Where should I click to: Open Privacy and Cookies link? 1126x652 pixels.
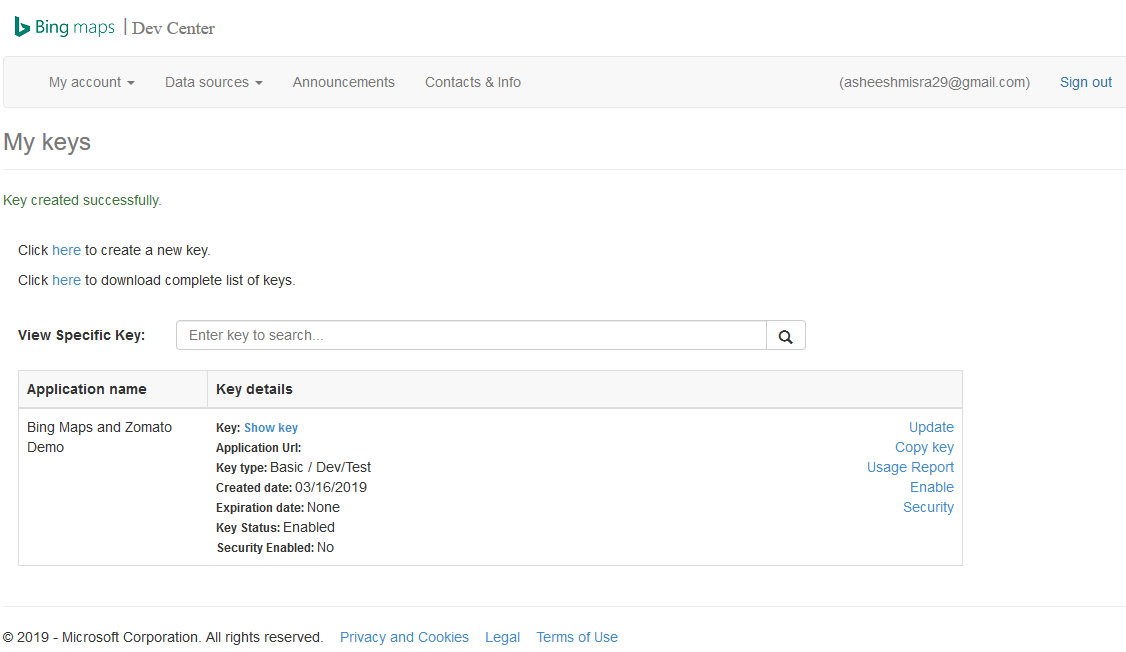404,637
